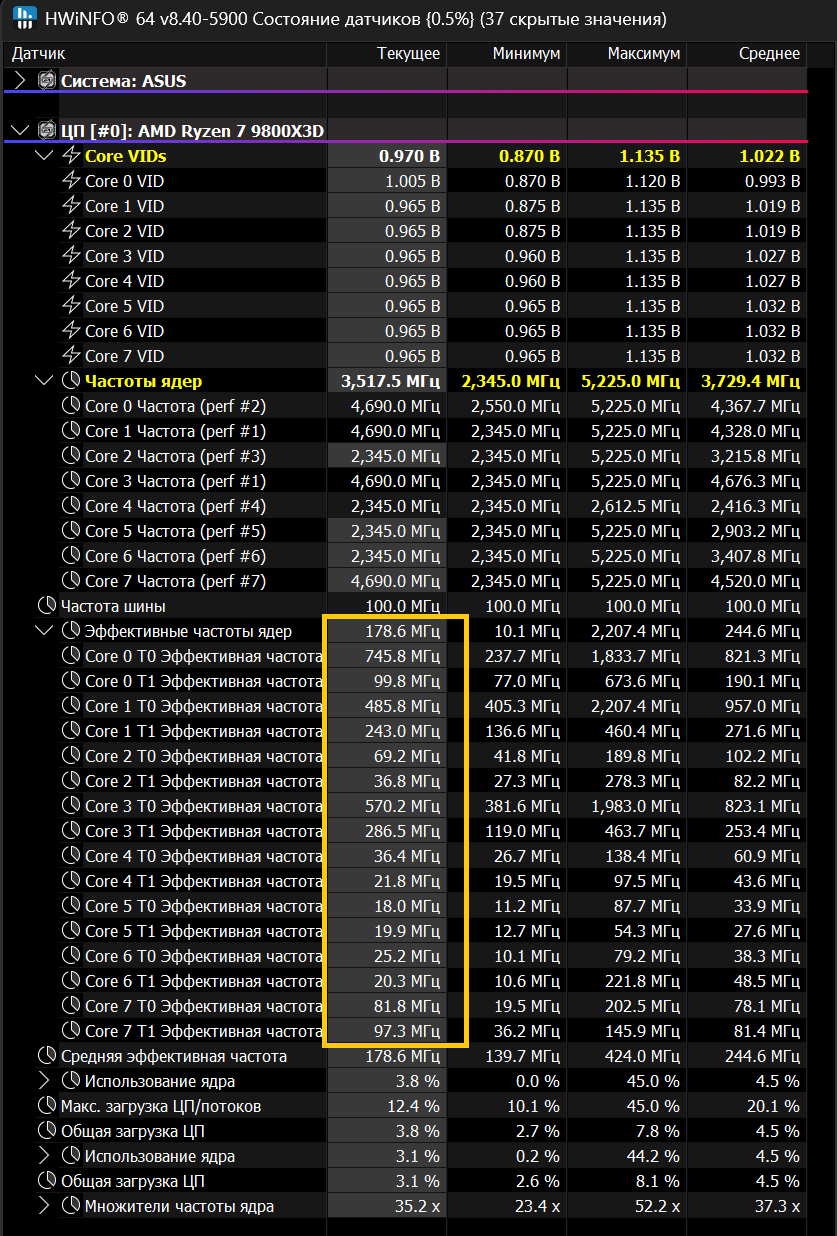Select the Core 6 Частота (perf #6) row
The image size is (837, 1236).
(406, 555)
